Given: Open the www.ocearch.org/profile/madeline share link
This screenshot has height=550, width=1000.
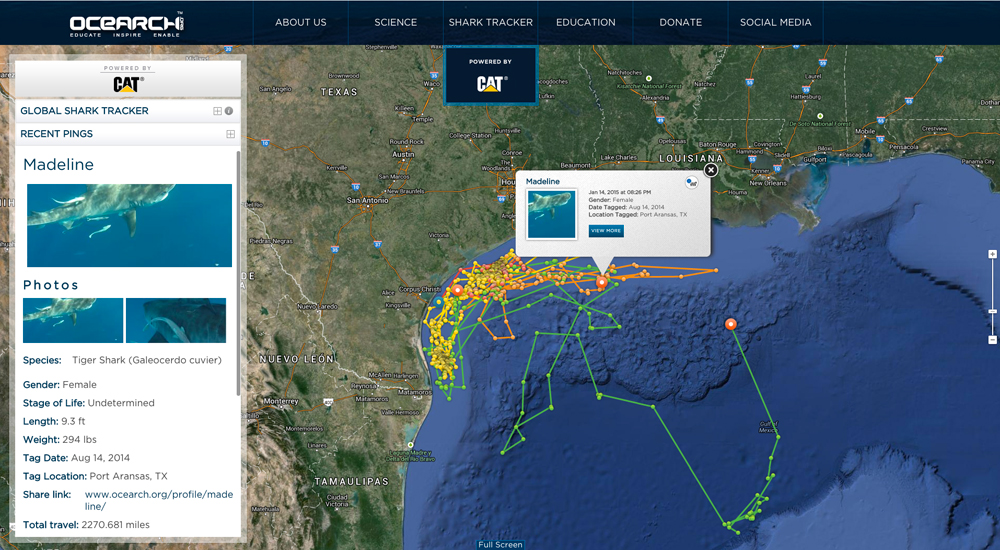Looking at the screenshot, I should 159,500.
